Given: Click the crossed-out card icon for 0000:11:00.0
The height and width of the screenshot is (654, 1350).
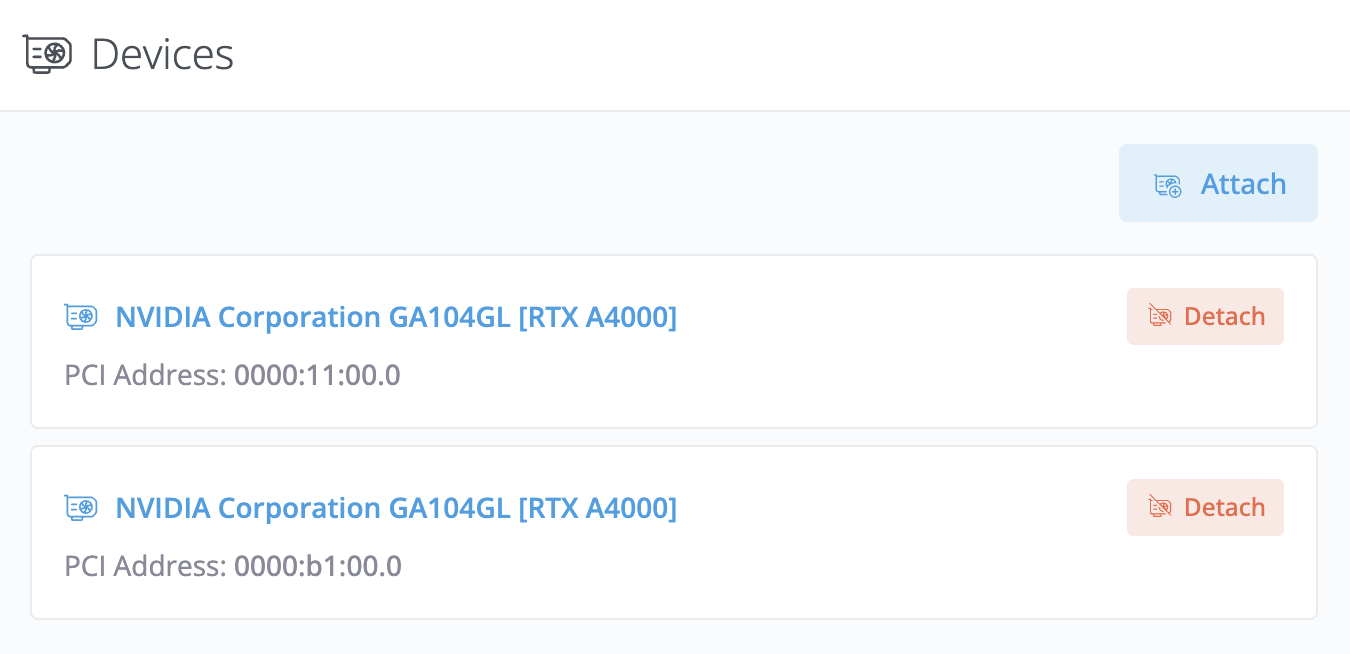Looking at the screenshot, I should (1160, 317).
